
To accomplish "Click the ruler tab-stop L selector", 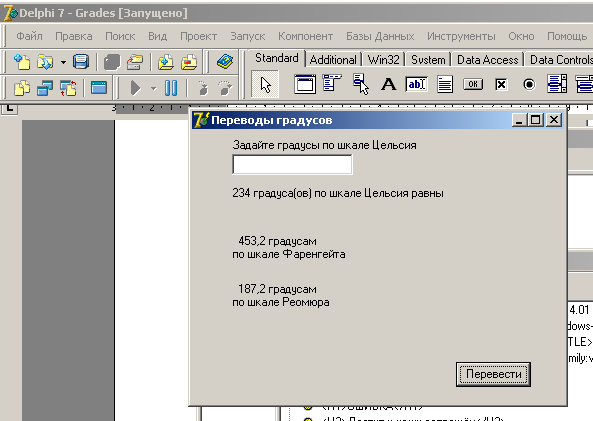I will coord(10,109).
